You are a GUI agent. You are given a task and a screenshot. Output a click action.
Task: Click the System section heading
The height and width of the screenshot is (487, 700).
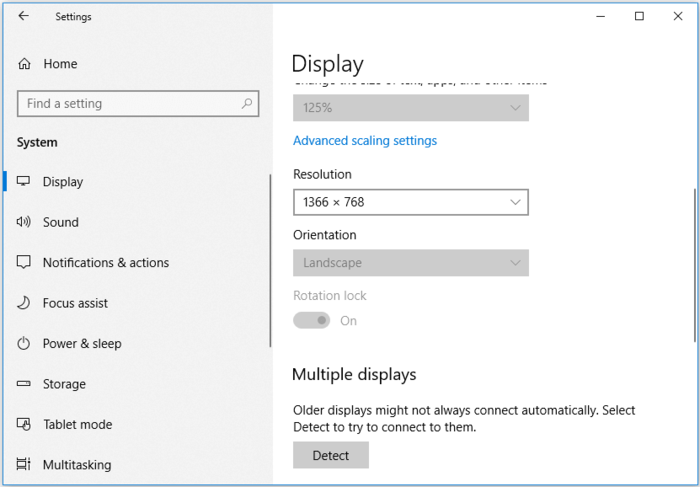tap(37, 142)
